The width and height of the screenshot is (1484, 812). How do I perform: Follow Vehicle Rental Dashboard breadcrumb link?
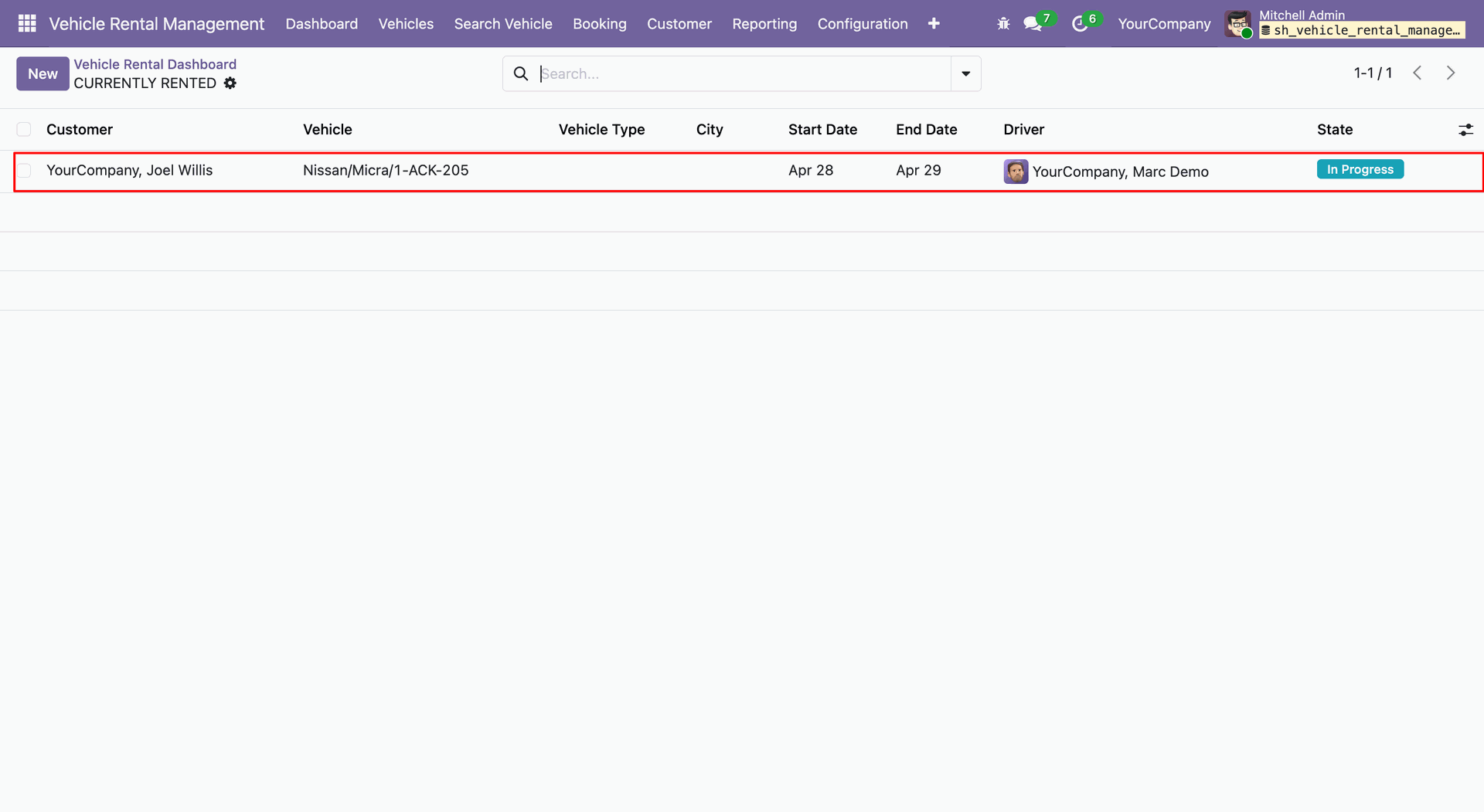click(155, 64)
